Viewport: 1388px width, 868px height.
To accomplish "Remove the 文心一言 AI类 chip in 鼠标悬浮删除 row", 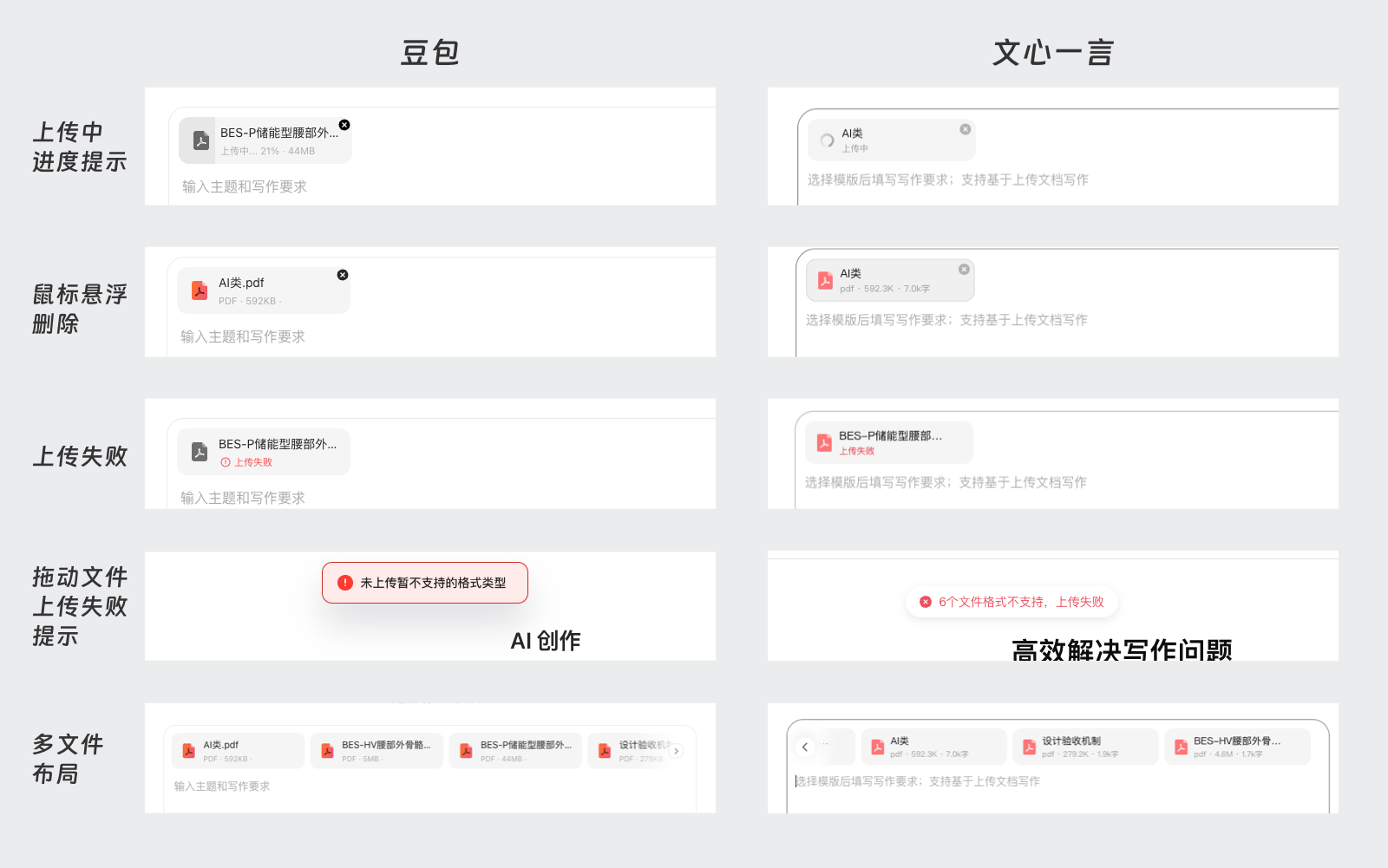I will point(964,270).
